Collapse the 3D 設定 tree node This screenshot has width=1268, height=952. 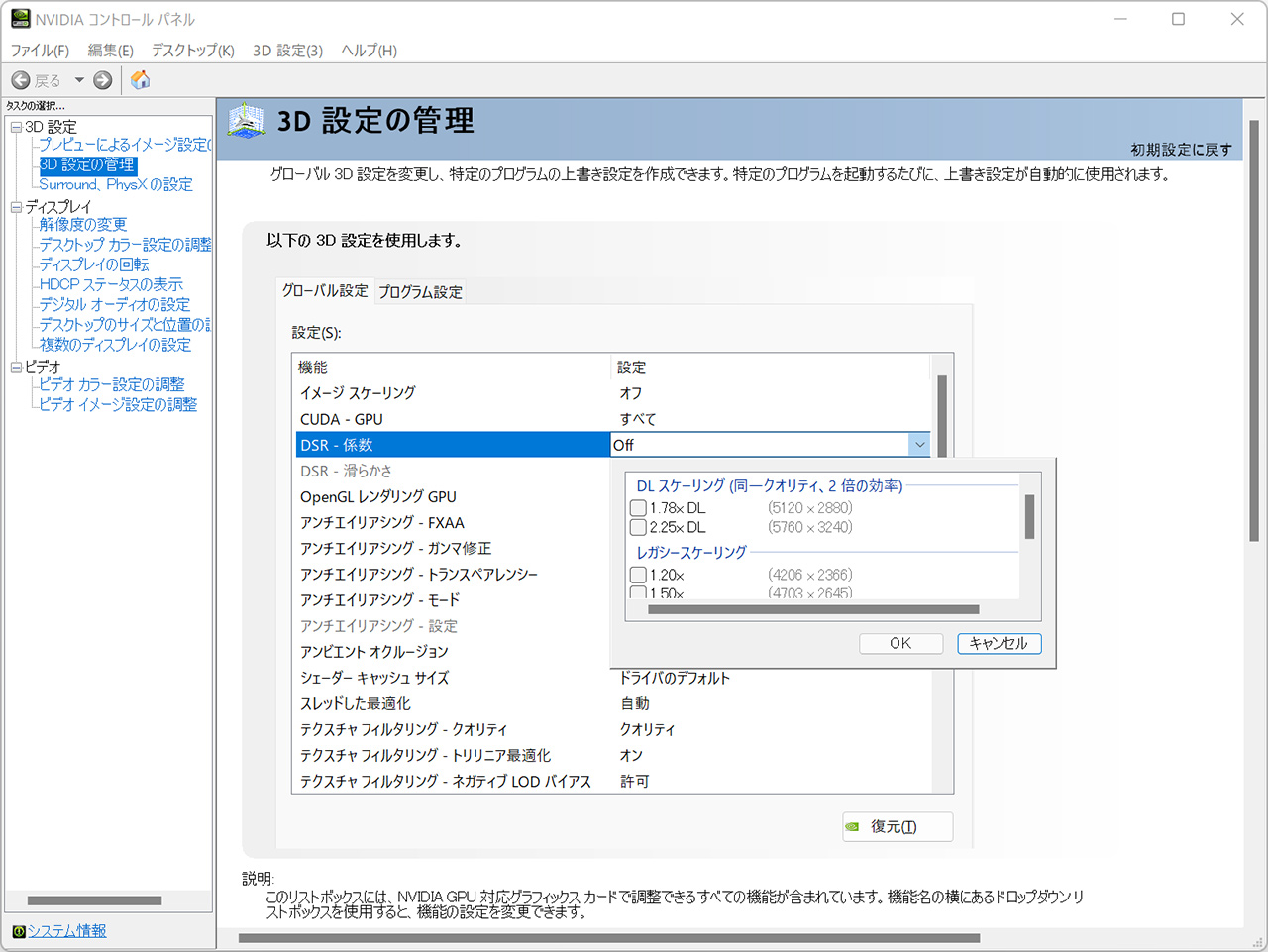click(16, 127)
